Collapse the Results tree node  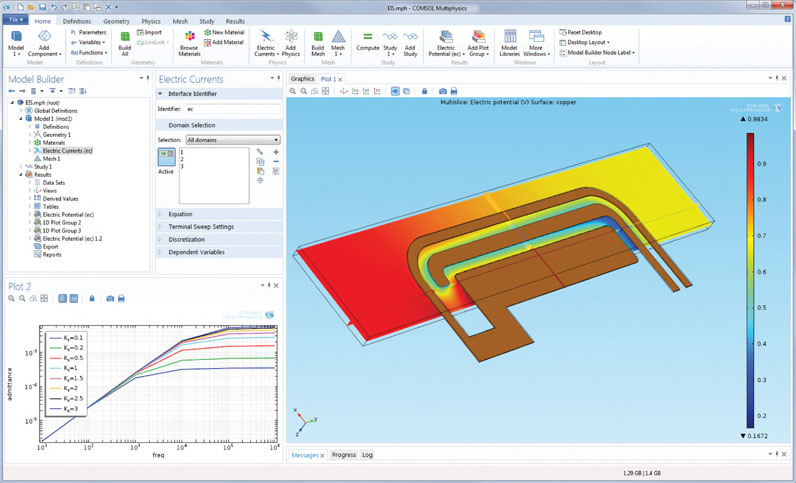click(21, 175)
